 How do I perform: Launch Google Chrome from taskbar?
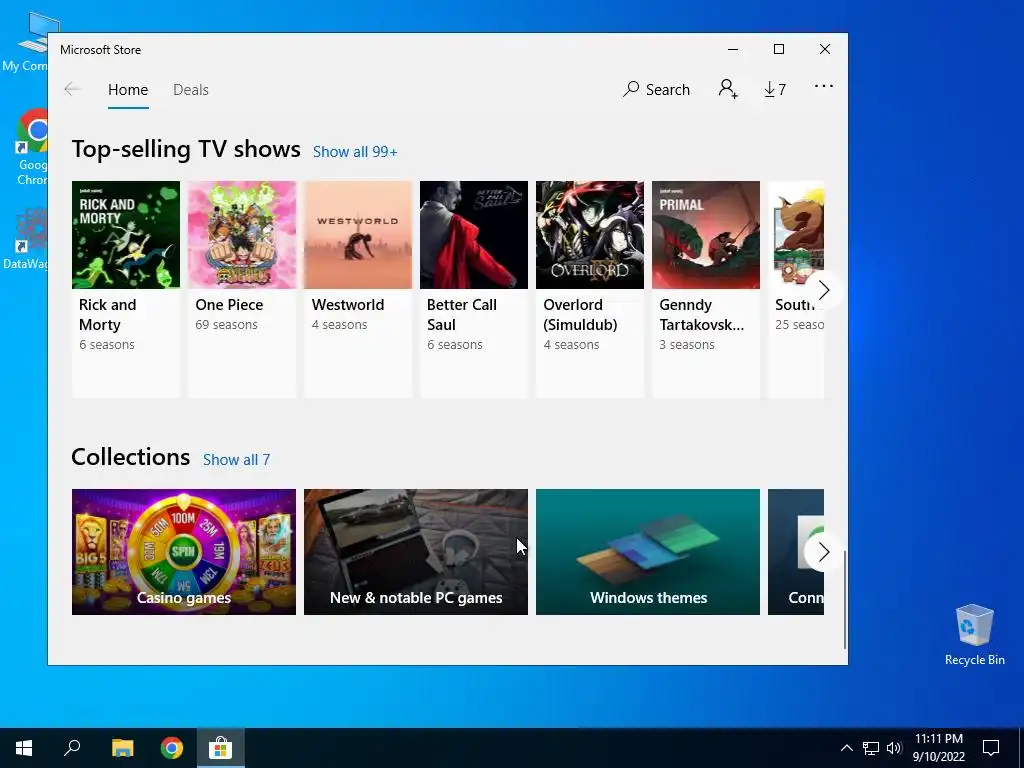[x=172, y=748]
